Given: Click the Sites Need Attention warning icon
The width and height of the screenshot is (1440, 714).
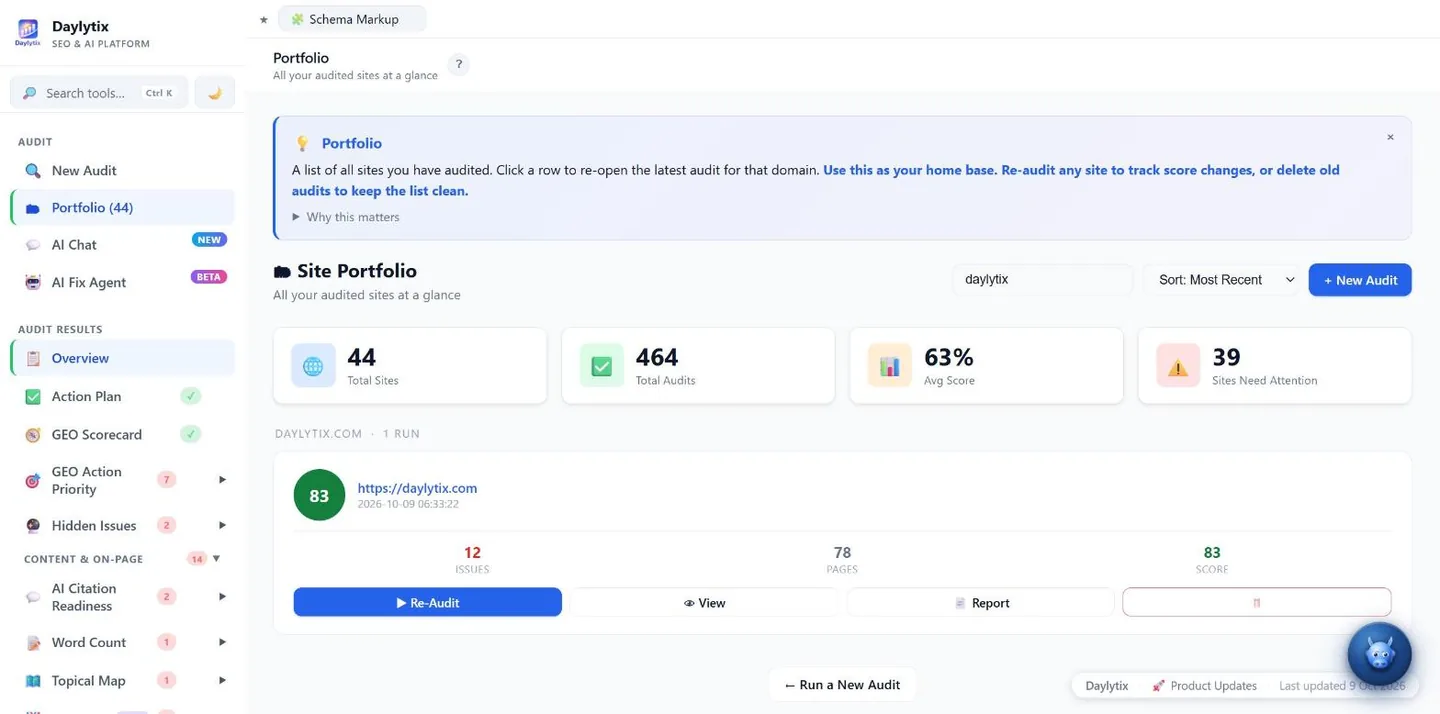Looking at the screenshot, I should 1178,366.
